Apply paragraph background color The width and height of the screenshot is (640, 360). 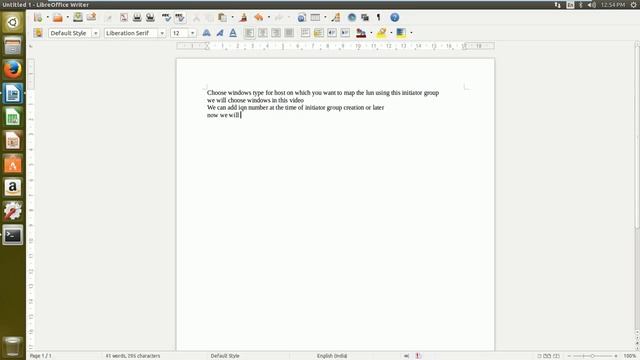[401, 33]
